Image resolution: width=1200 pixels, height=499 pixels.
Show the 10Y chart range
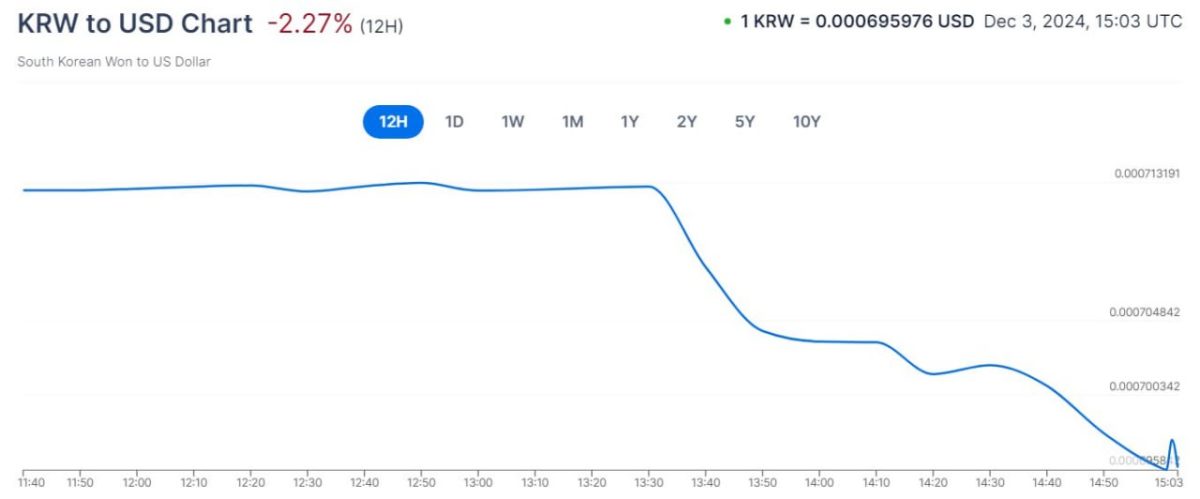click(806, 122)
